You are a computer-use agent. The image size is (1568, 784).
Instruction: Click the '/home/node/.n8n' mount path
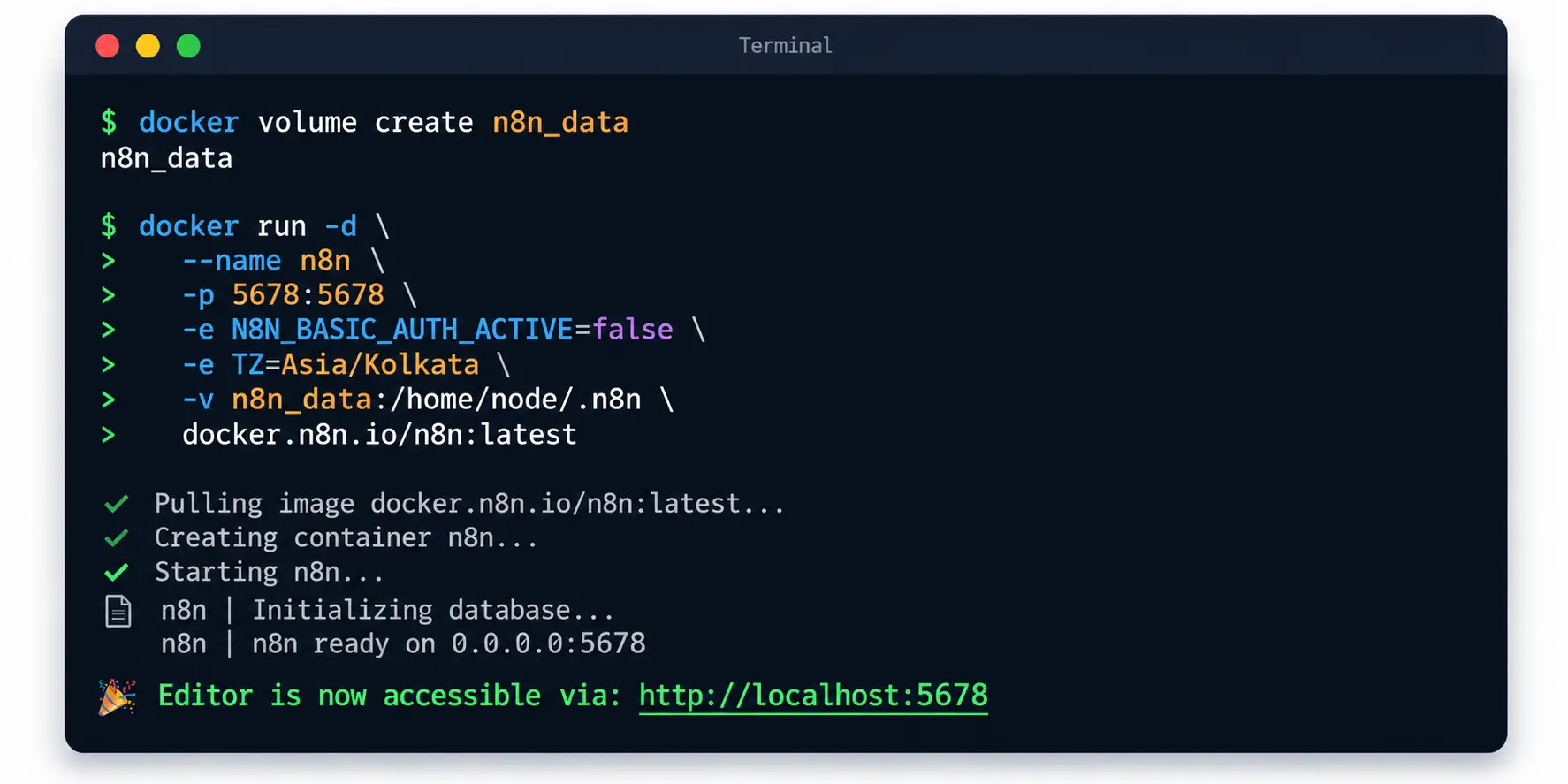(515, 400)
